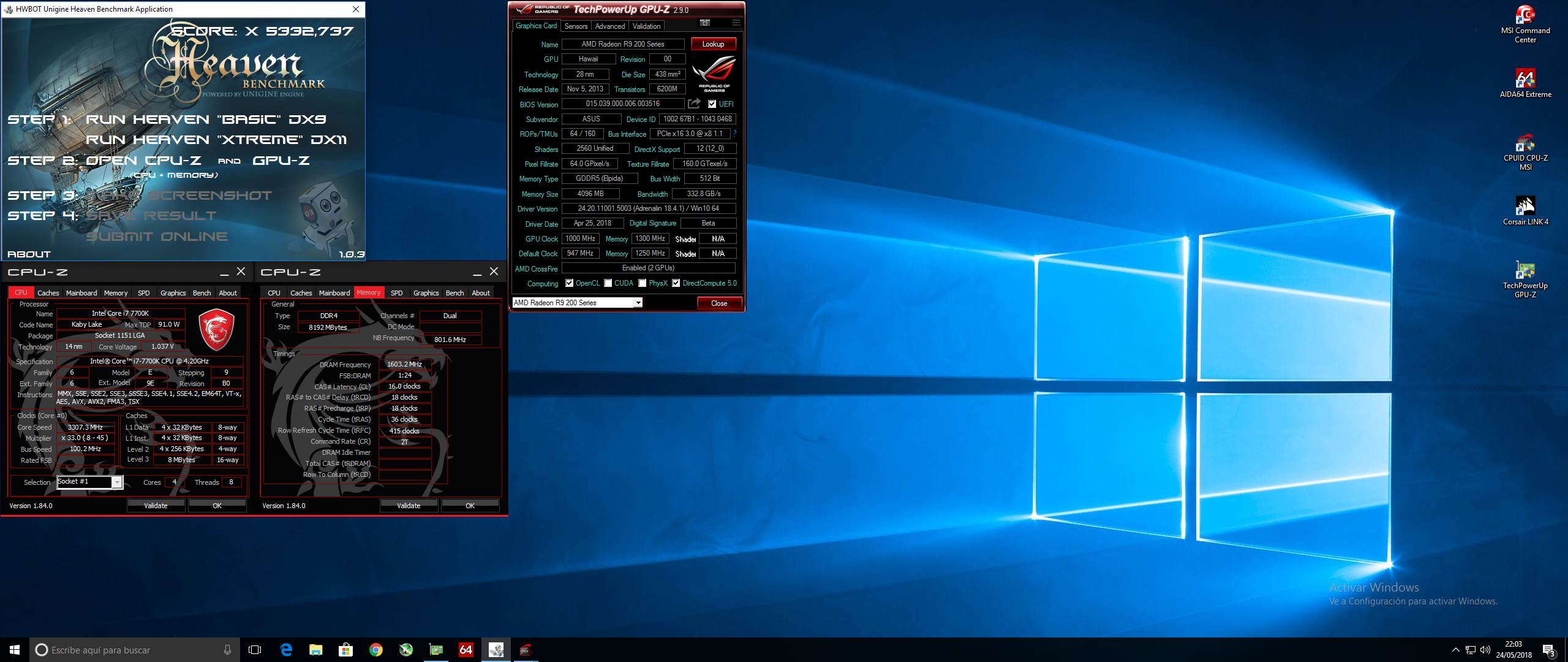Click the GPU-Z graphics card taskbar icon
This screenshot has width=1568, height=662.
(435, 650)
